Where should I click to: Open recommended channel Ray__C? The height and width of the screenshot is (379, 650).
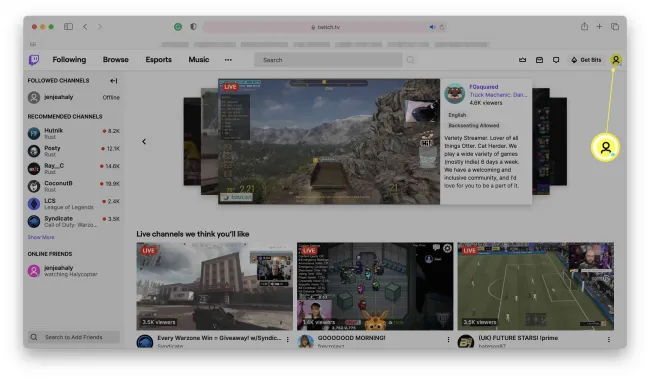pos(73,168)
